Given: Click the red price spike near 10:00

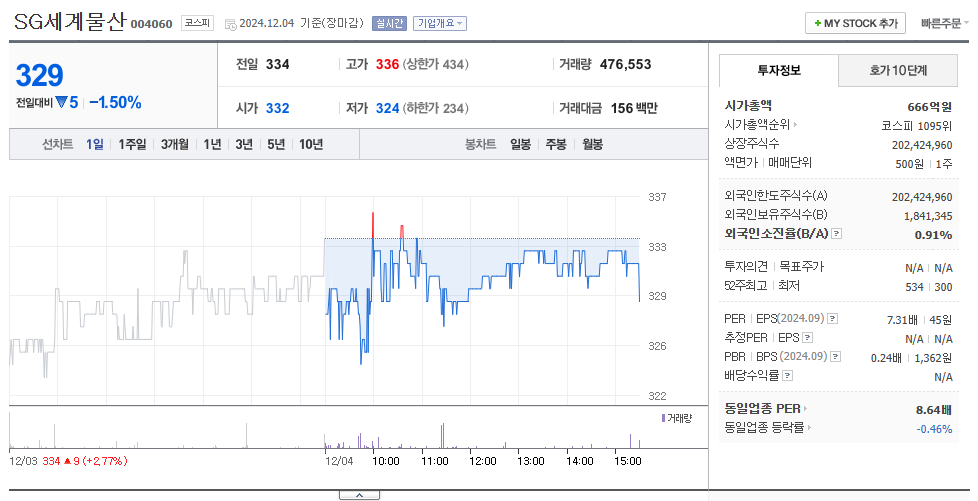Looking at the screenshot, I should pyautogui.click(x=373, y=225).
